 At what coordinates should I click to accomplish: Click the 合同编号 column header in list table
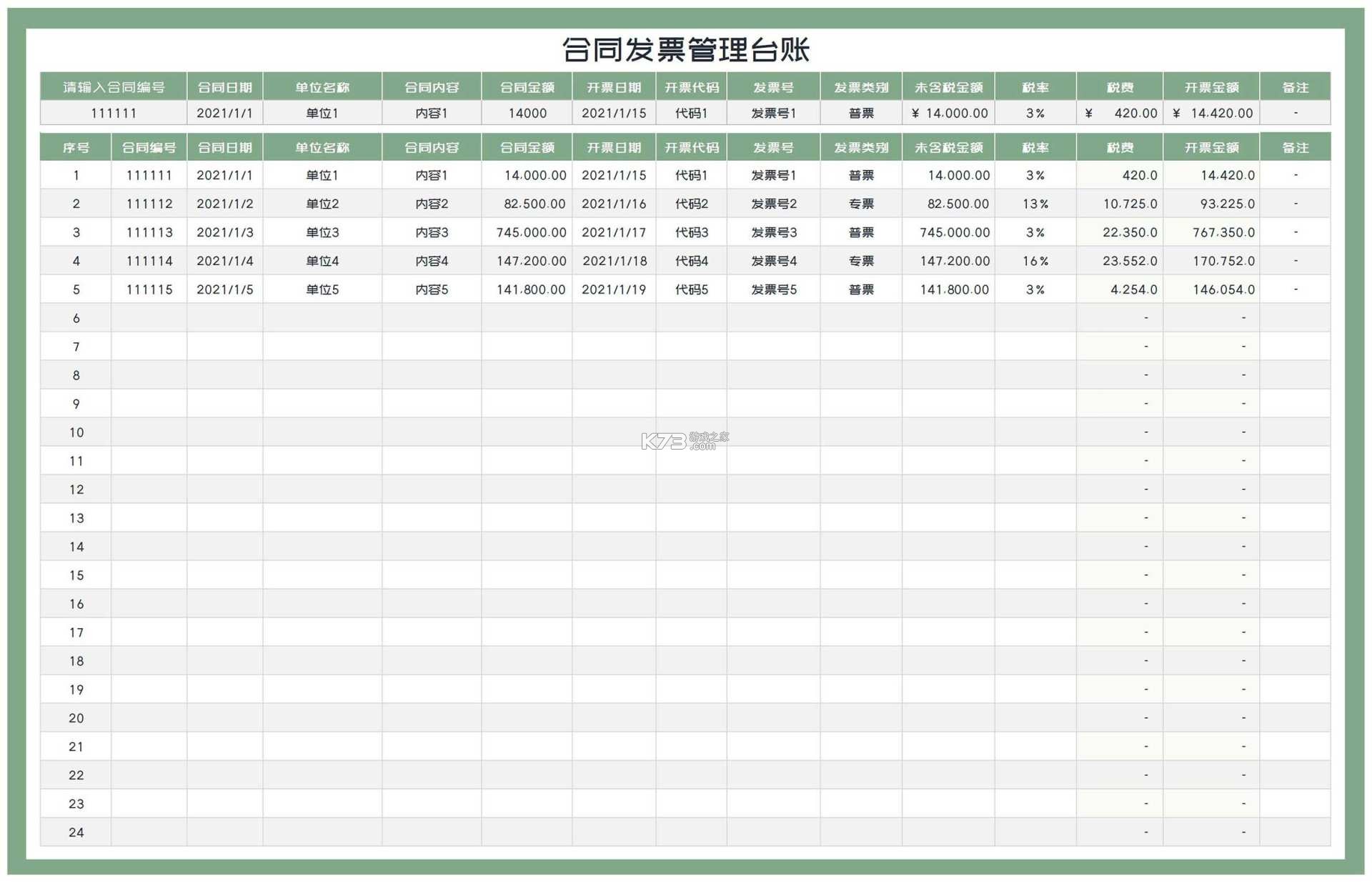pos(149,147)
